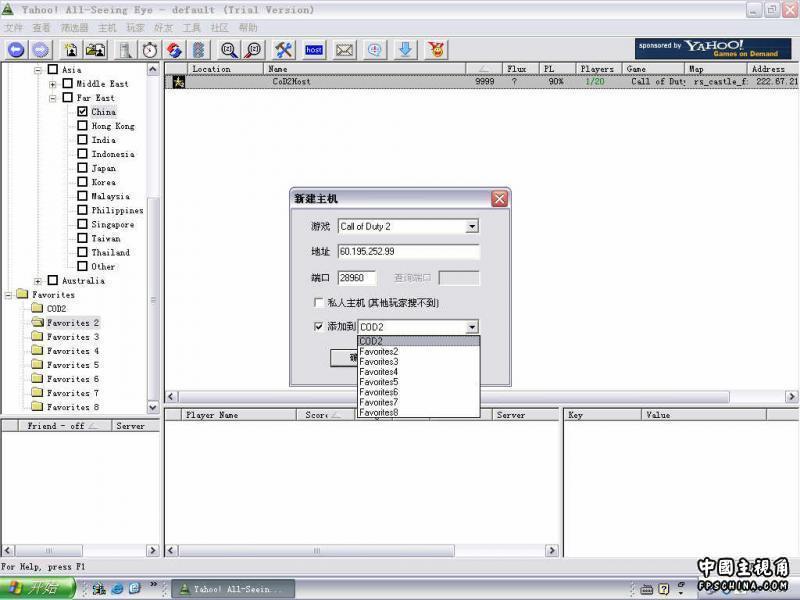
Task: Check the Australia region checkbox
Action: (53, 280)
